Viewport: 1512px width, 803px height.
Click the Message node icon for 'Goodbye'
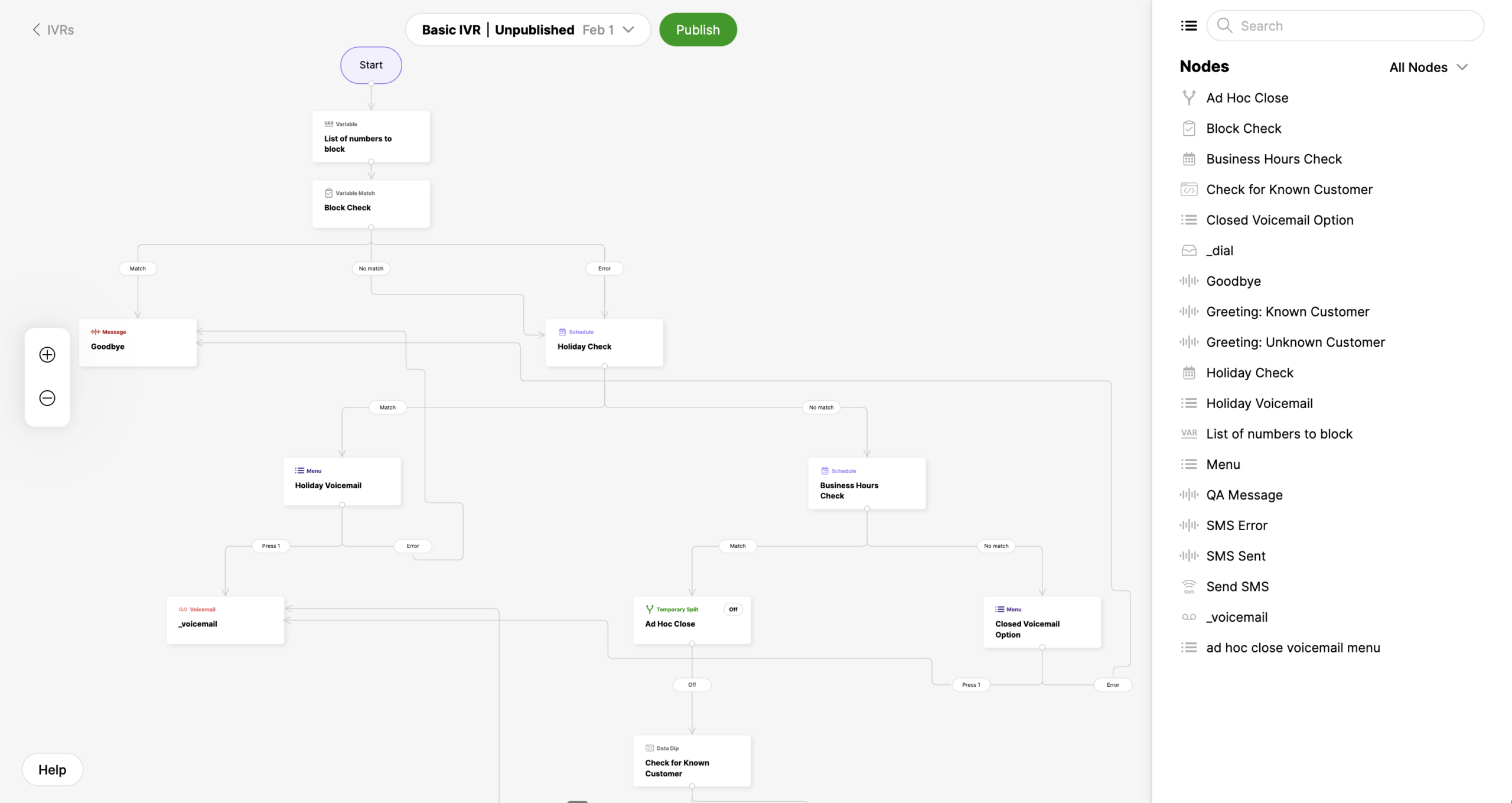pyautogui.click(x=95, y=331)
